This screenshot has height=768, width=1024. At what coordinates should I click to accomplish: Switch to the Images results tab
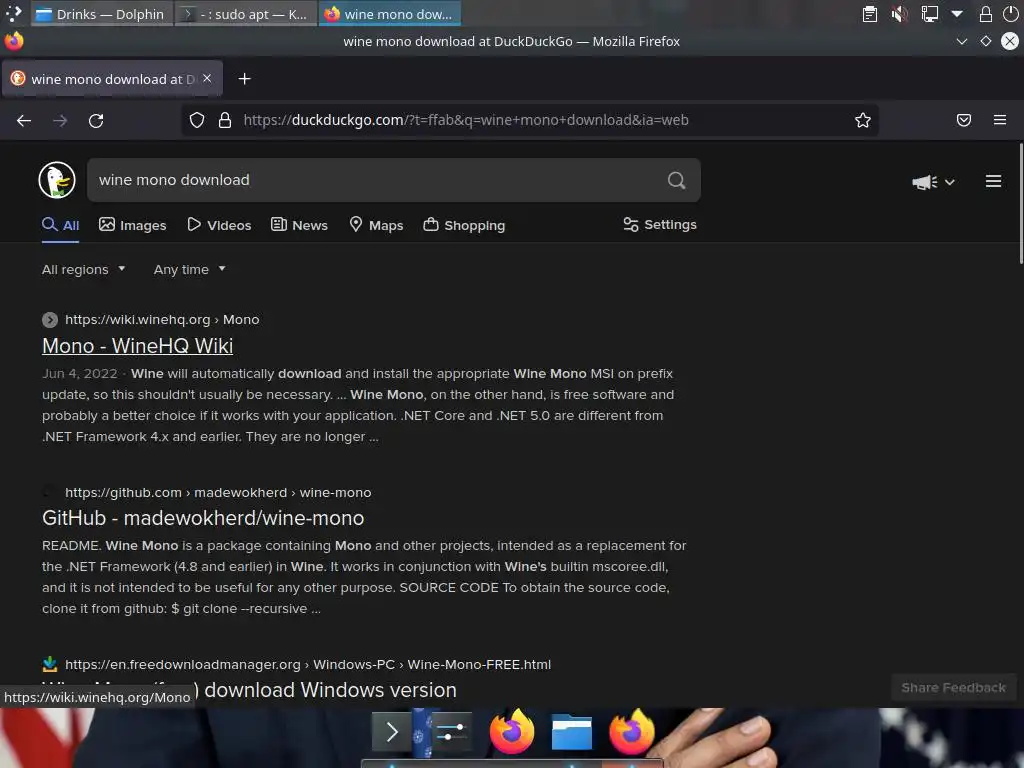[x=133, y=225]
